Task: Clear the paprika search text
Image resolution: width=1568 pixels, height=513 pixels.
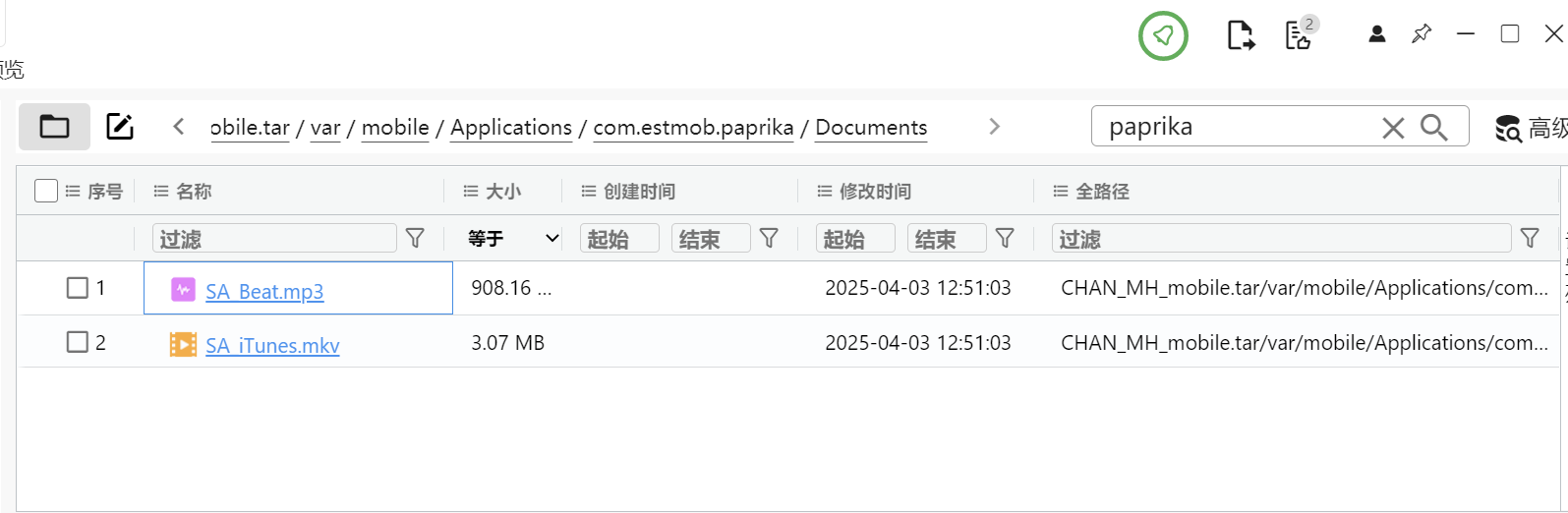Action: (1393, 128)
